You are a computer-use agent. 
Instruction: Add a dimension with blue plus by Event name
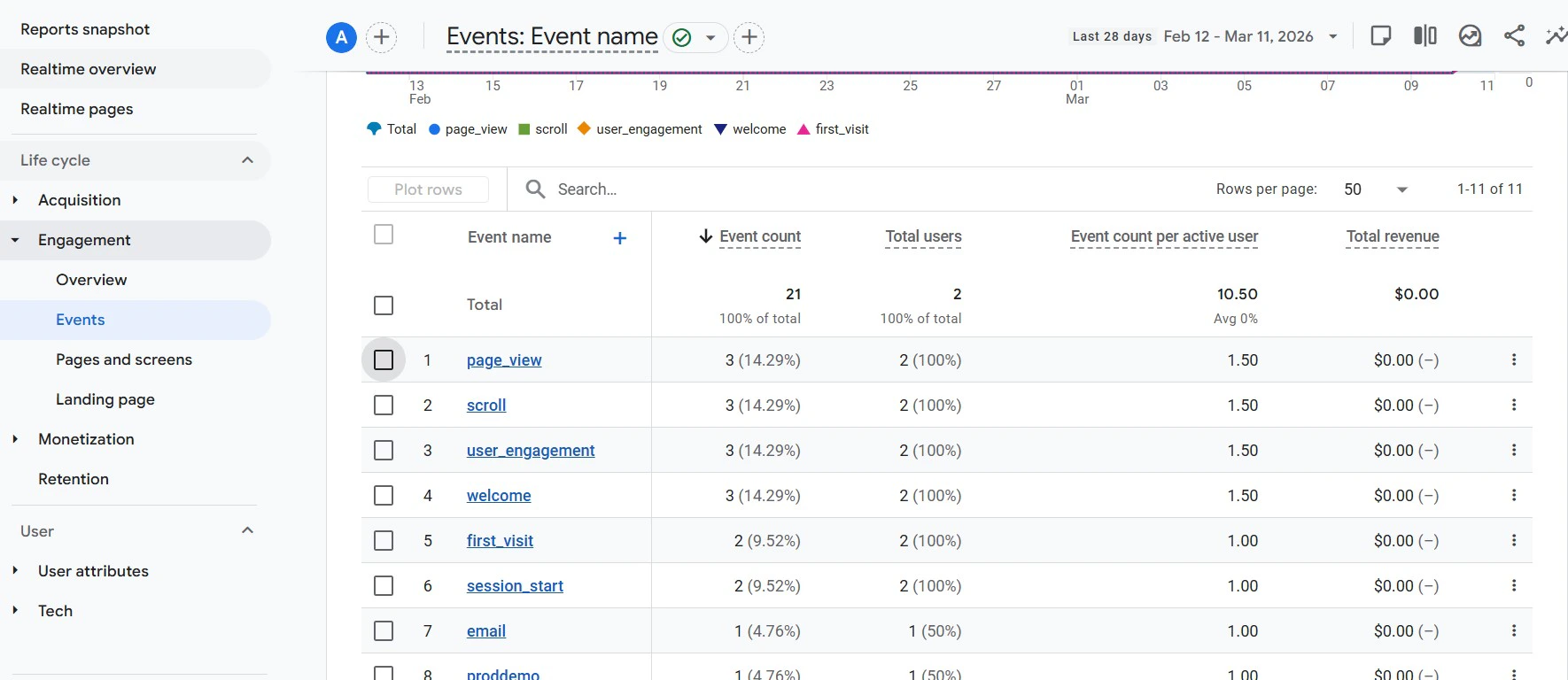(620, 237)
